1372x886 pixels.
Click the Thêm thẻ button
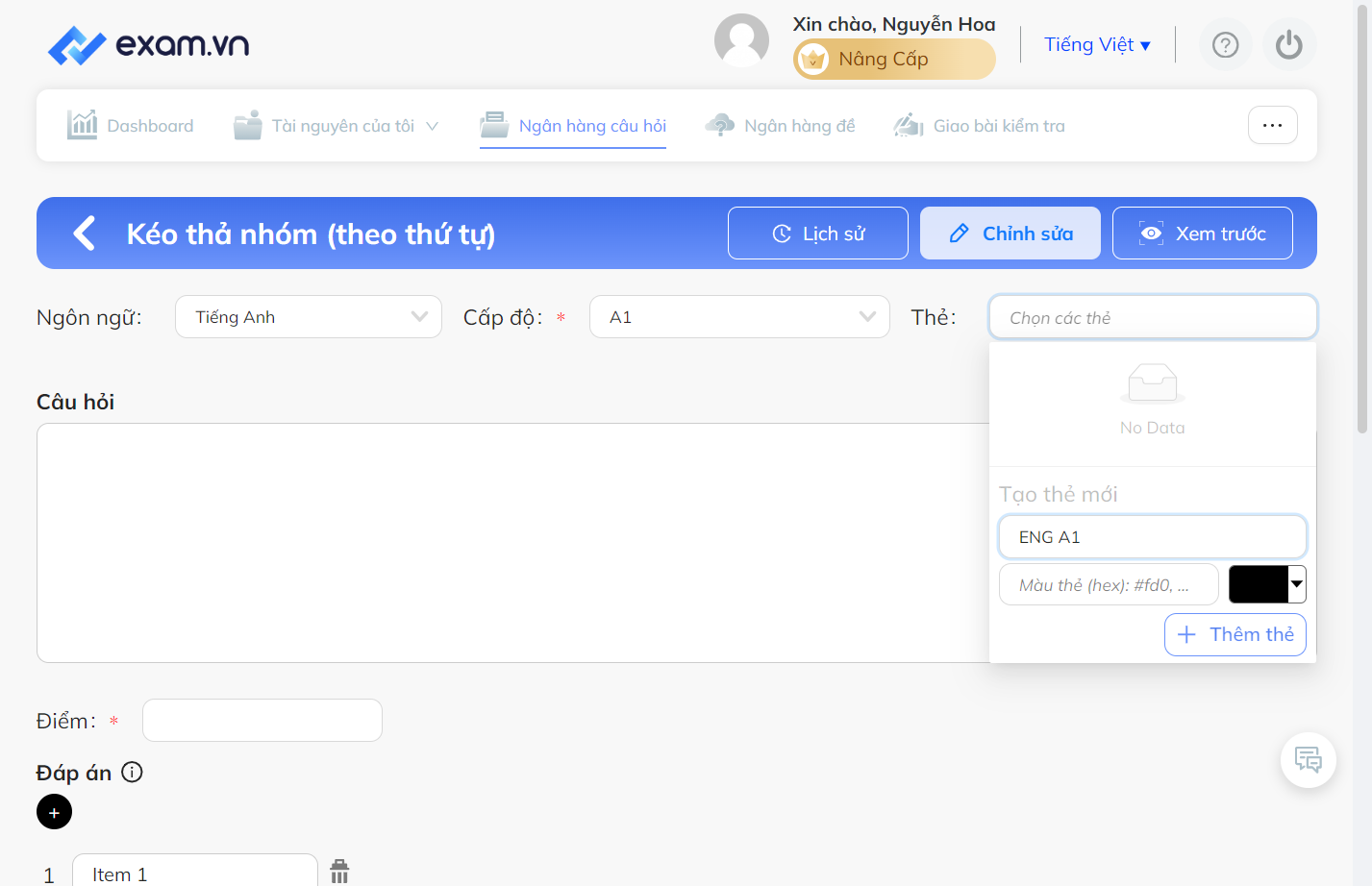point(1235,634)
